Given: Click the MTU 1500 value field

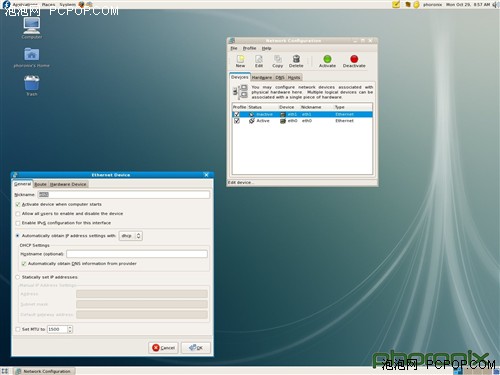Looking at the screenshot, I should tap(57, 329).
